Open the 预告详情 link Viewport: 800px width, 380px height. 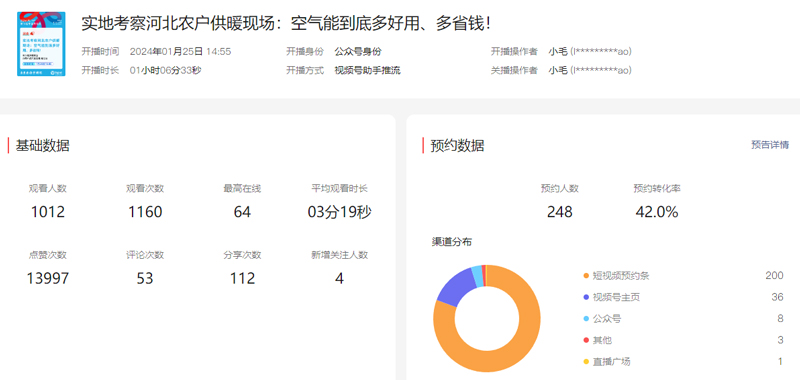pyautogui.click(x=770, y=145)
